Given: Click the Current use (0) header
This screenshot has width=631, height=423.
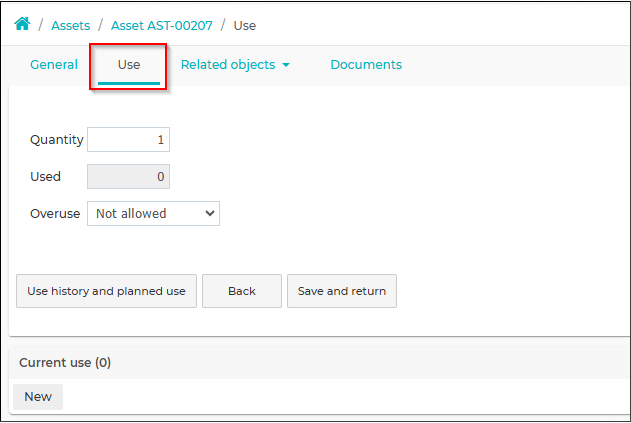Looking at the screenshot, I should (65, 363).
